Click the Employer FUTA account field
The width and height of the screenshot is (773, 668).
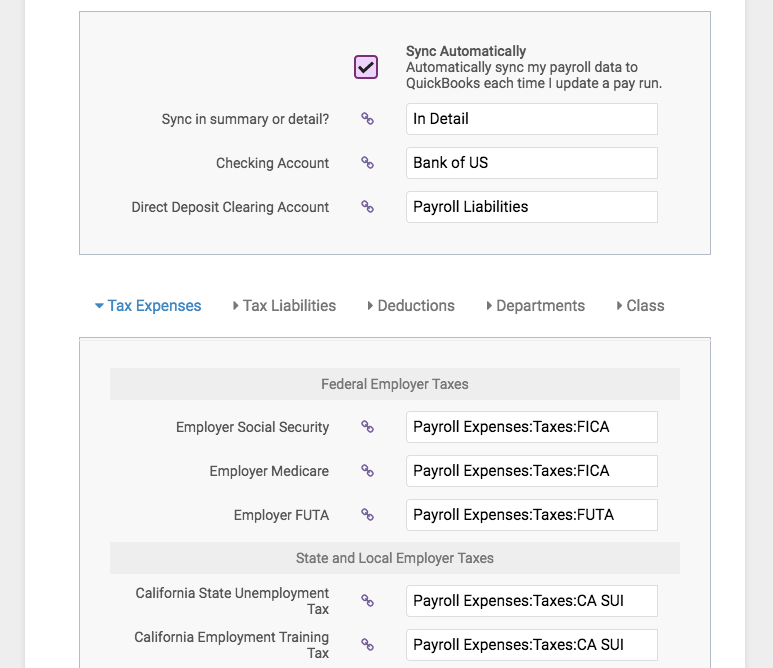532,515
